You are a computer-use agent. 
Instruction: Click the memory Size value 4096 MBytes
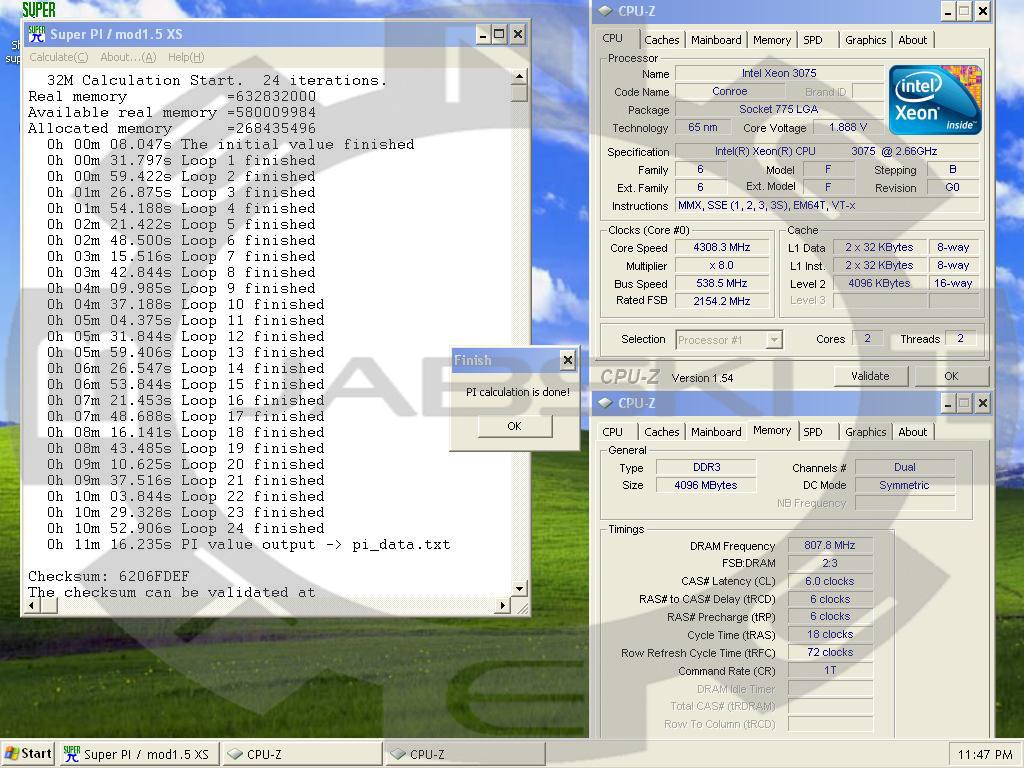(x=706, y=485)
